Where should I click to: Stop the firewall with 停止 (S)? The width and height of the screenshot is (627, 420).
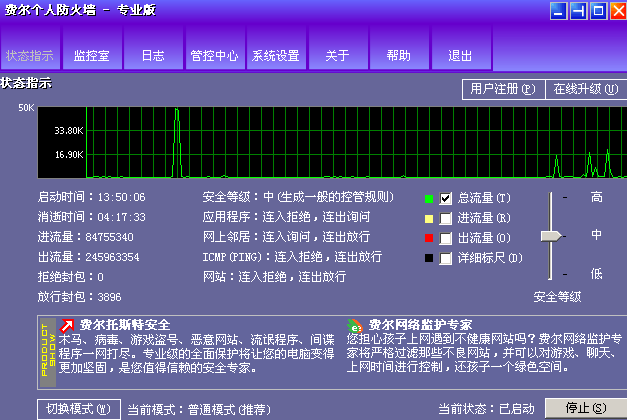[x=586, y=408]
